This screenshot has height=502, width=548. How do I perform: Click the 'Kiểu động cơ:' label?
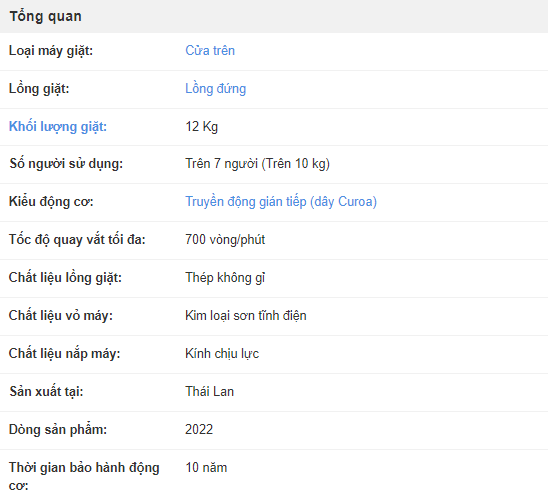(51, 202)
